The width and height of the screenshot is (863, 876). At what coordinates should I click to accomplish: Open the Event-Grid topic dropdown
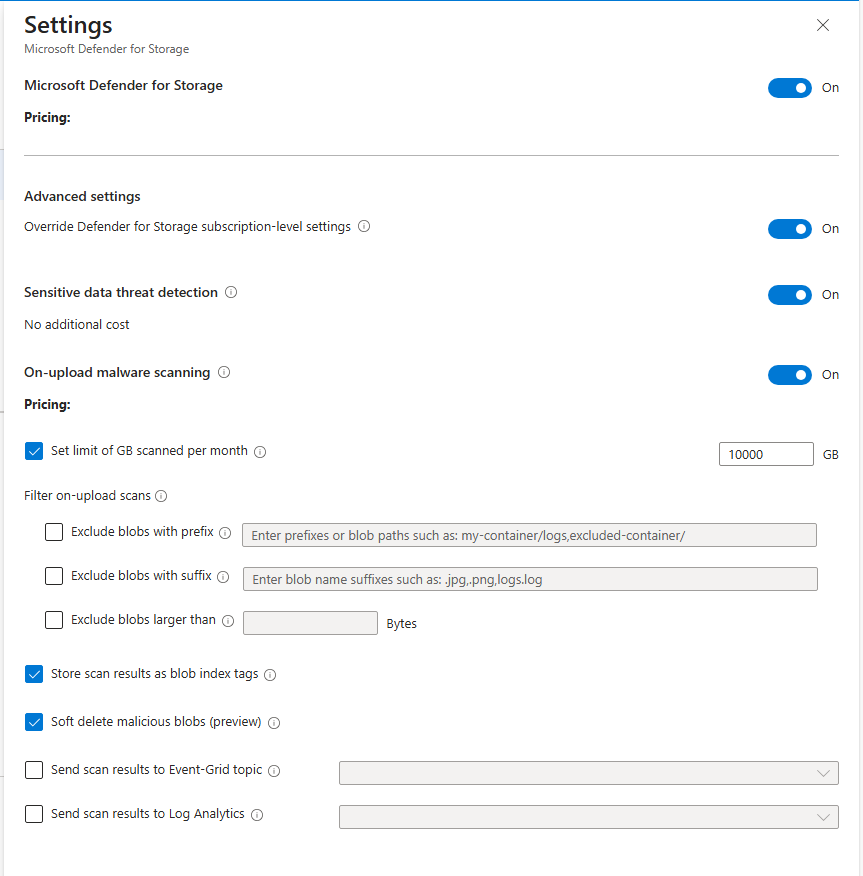pos(588,773)
